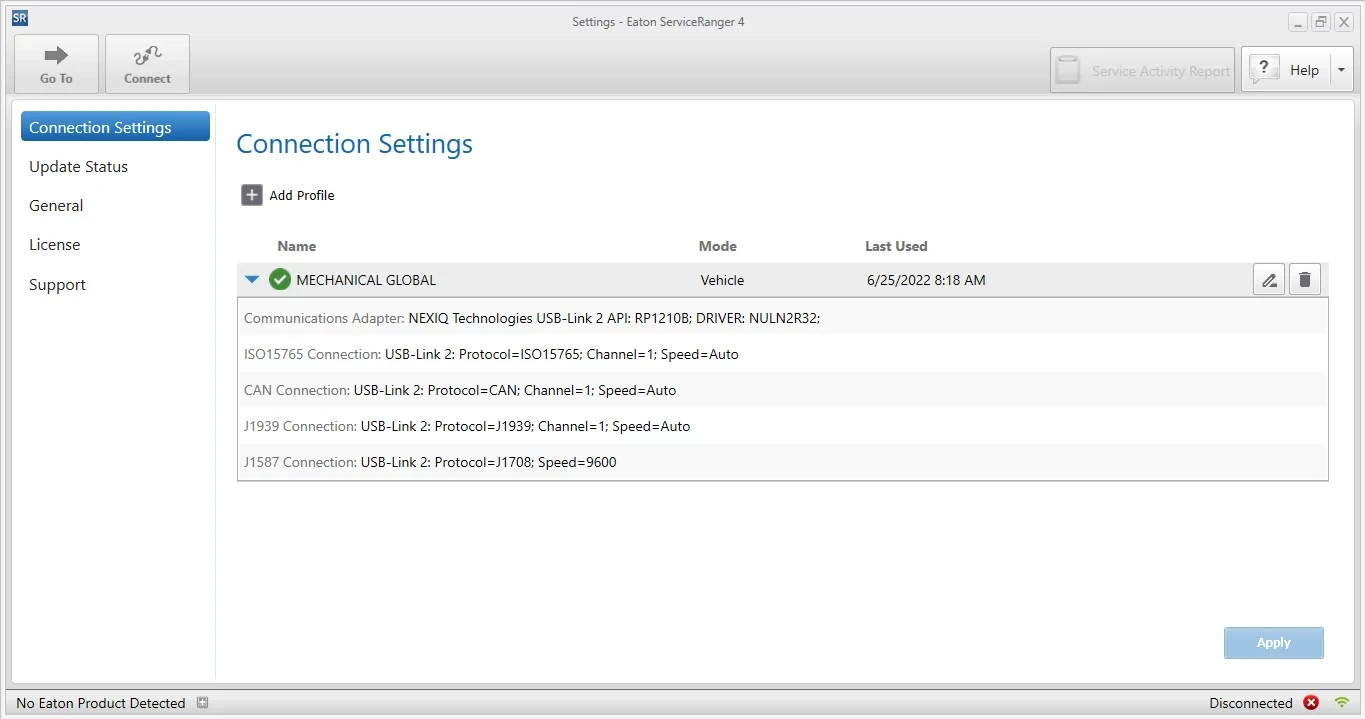Click the green wireless signal icon
The image size is (1365, 719).
click(1342, 703)
